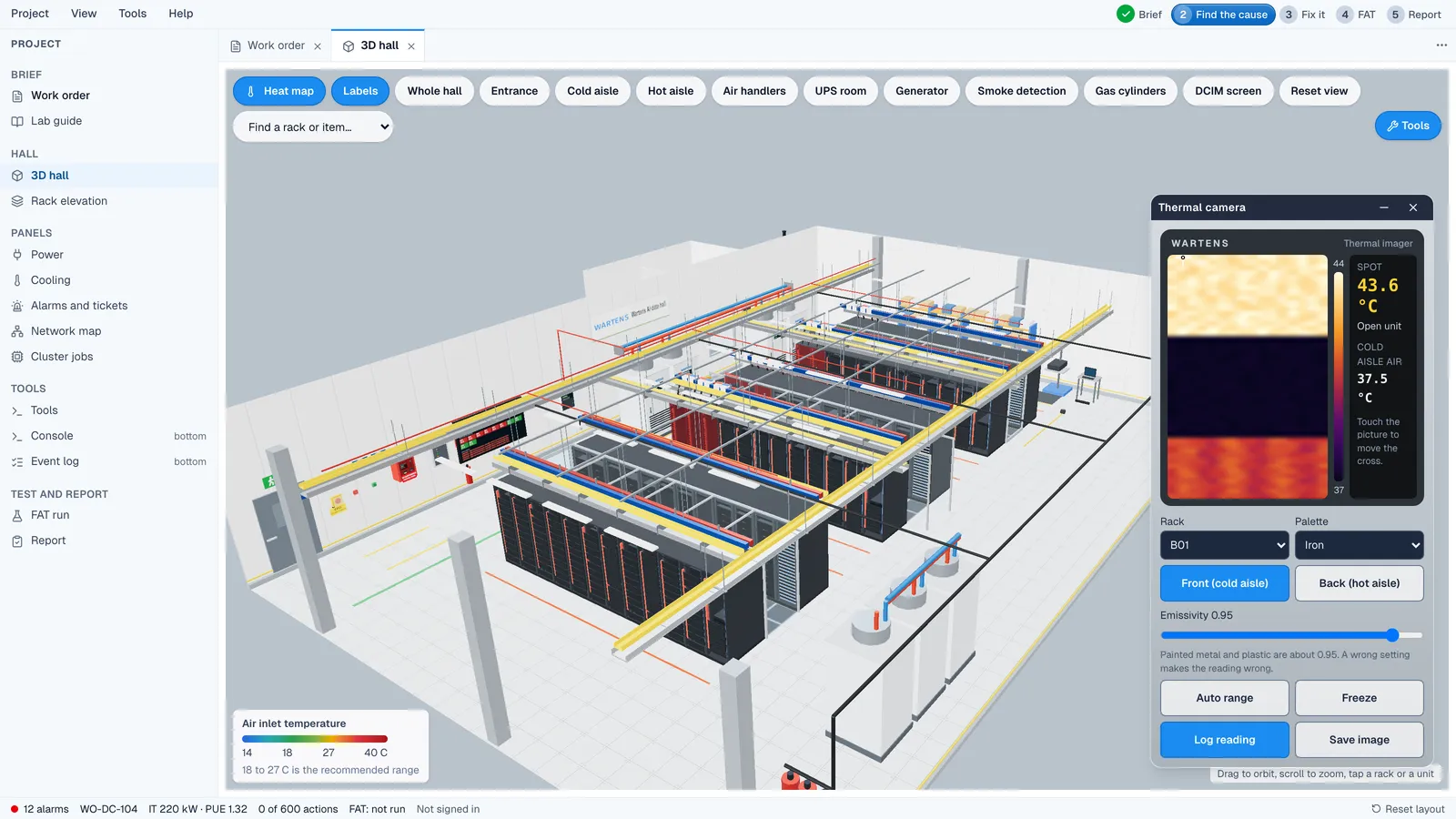Click the Power plug icon
The height and width of the screenshot is (819, 1456).
coord(17,255)
